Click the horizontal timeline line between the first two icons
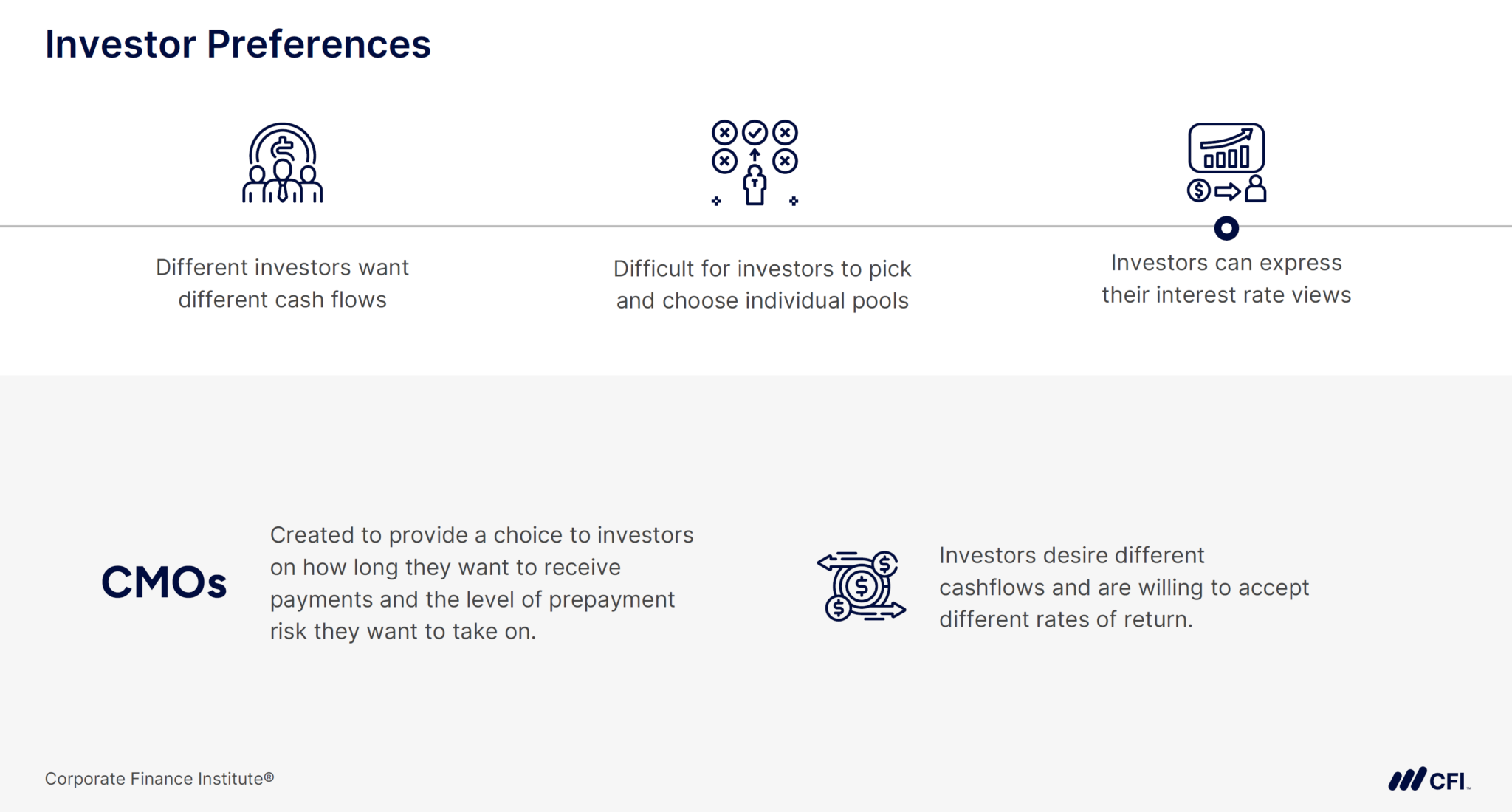 (x=517, y=226)
